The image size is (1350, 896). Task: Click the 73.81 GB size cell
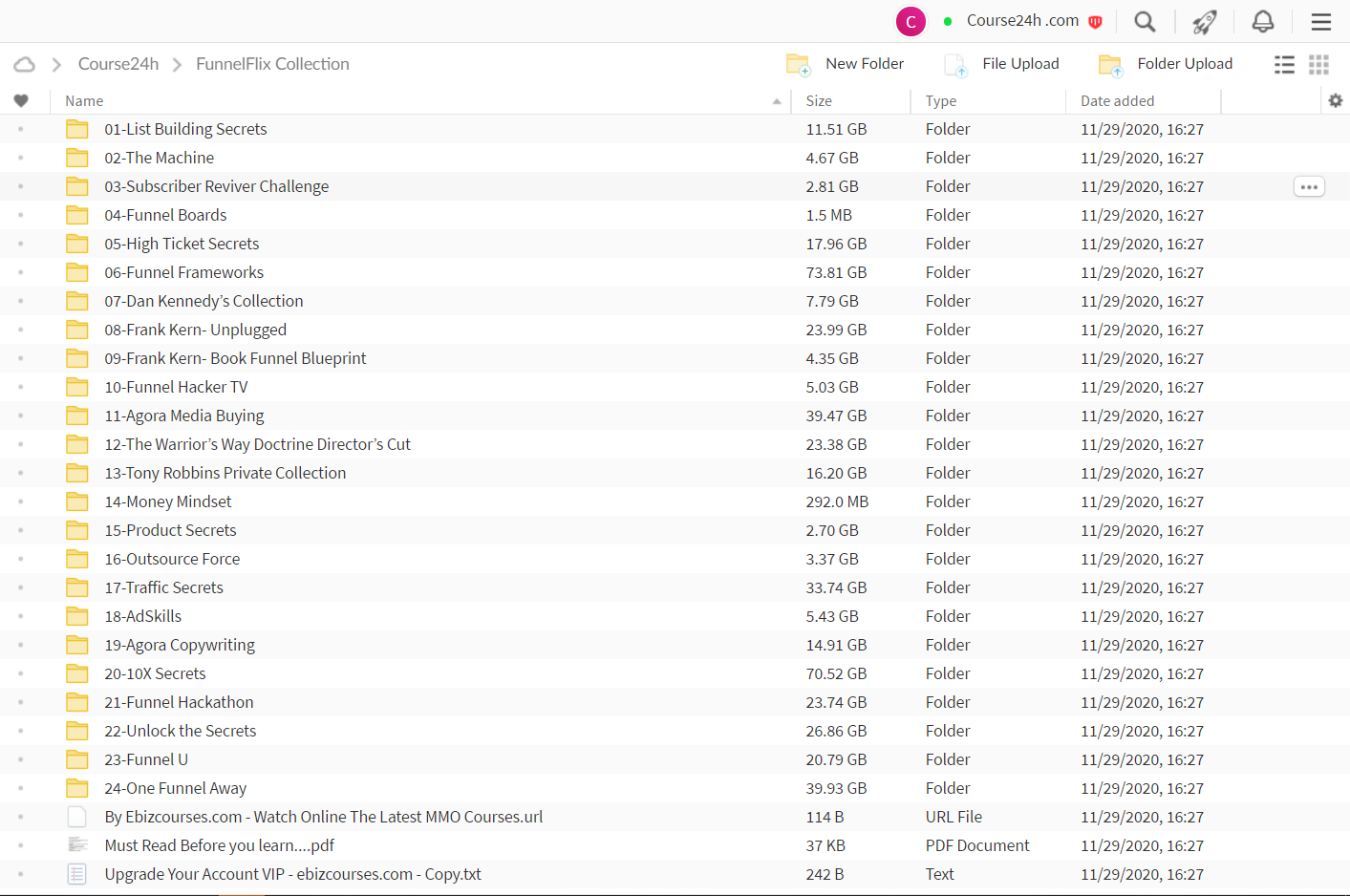coord(836,272)
